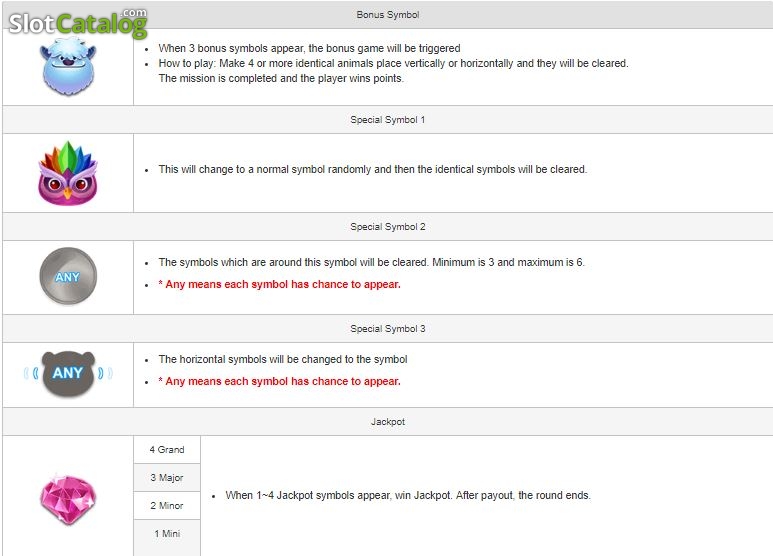Click the bear-shaped ANY symbol icon
Image resolution: width=773 pixels, height=556 pixels.
coord(68,373)
